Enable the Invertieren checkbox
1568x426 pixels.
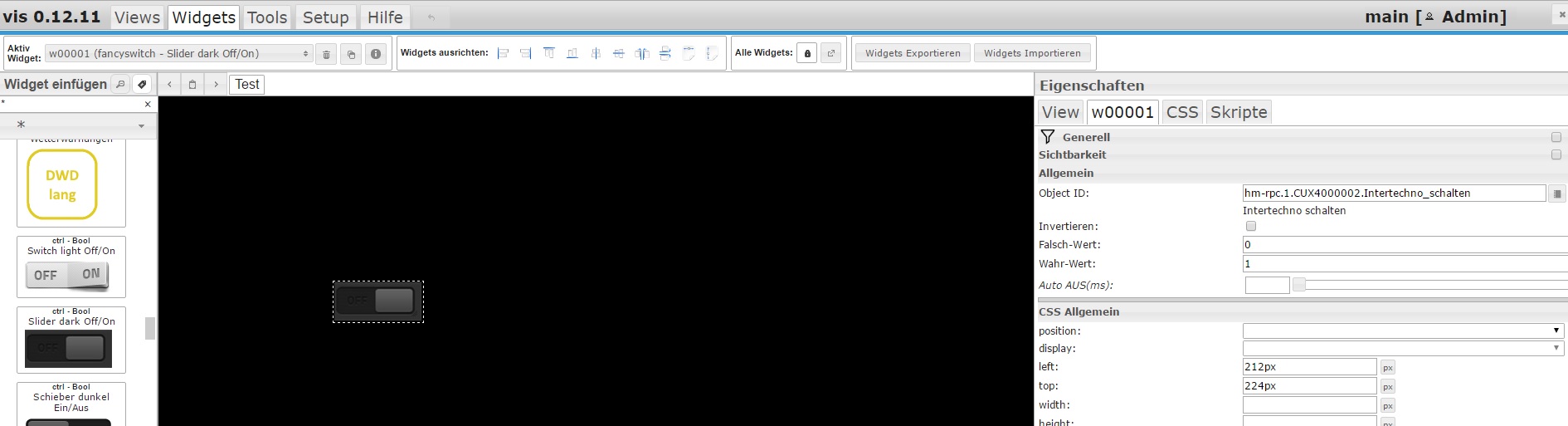1251,226
